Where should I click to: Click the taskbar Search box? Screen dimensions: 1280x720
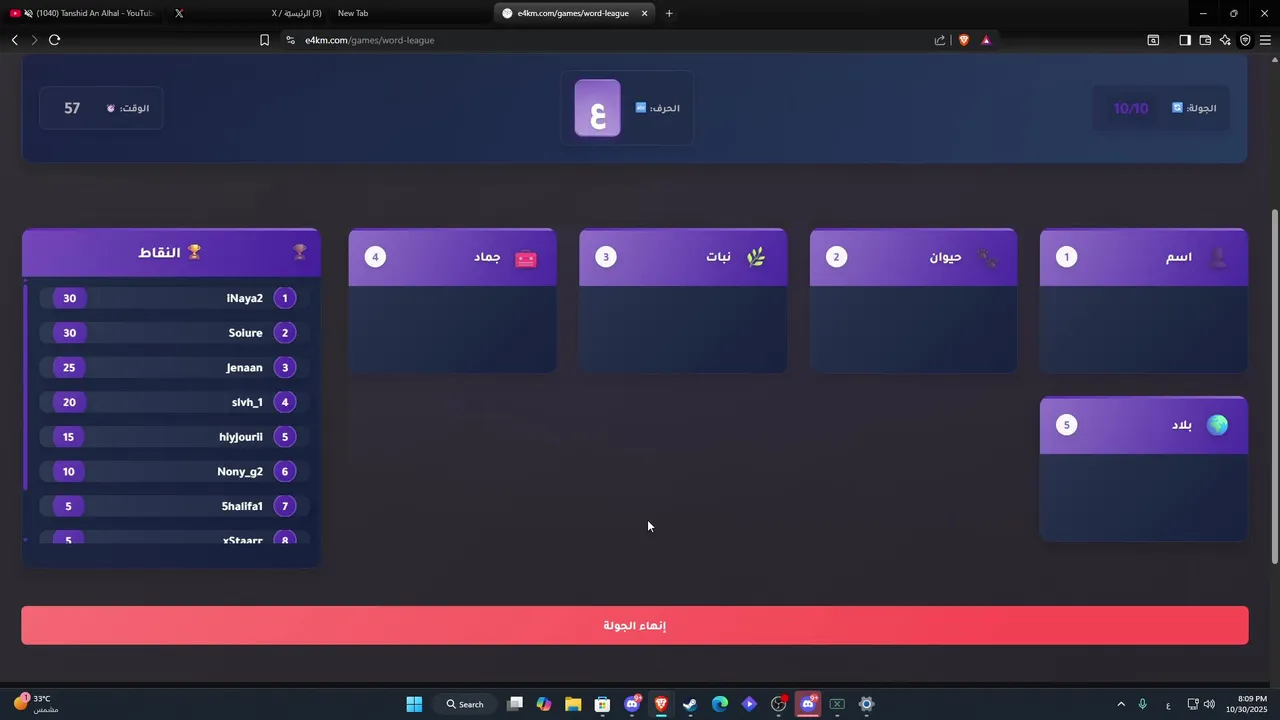pos(465,704)
